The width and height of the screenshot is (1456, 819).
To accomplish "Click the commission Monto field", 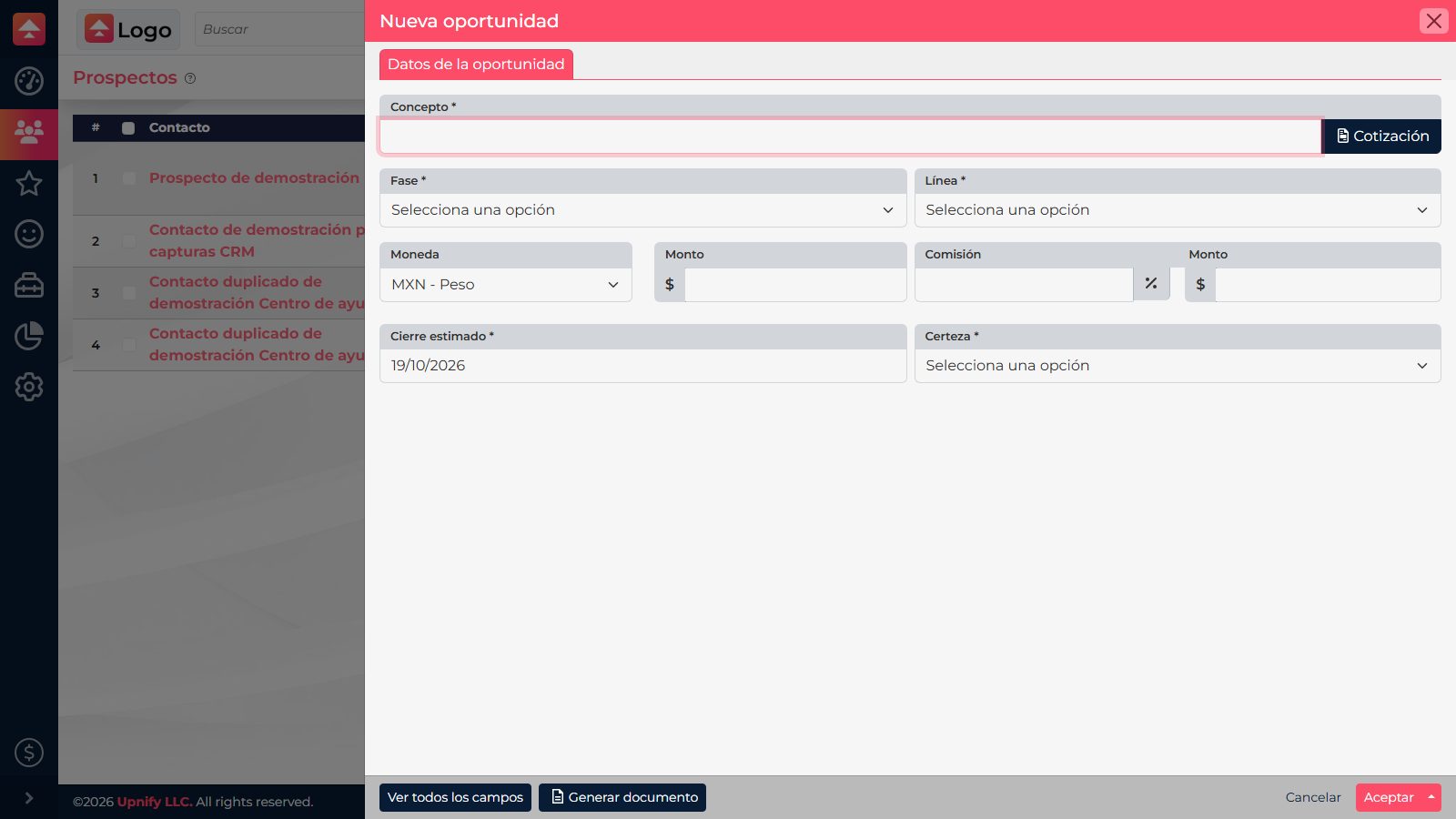I will click(x=1328, y=285).
